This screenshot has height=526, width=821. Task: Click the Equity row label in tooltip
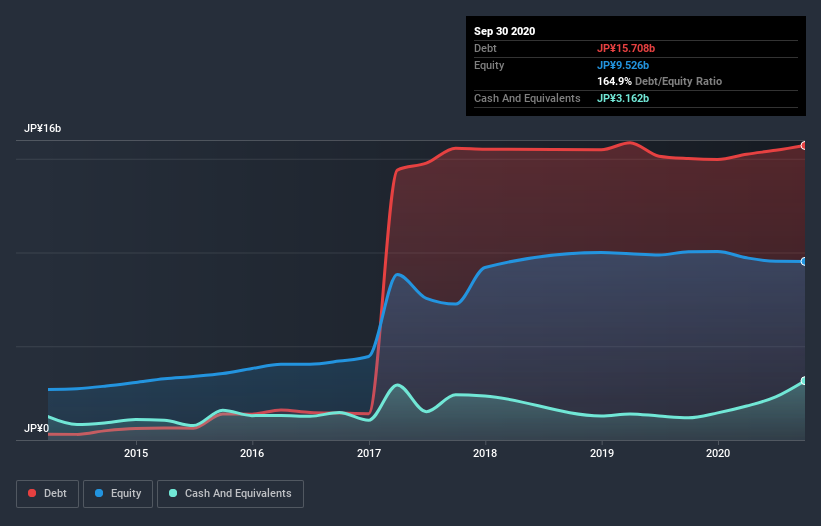(489, 65)
